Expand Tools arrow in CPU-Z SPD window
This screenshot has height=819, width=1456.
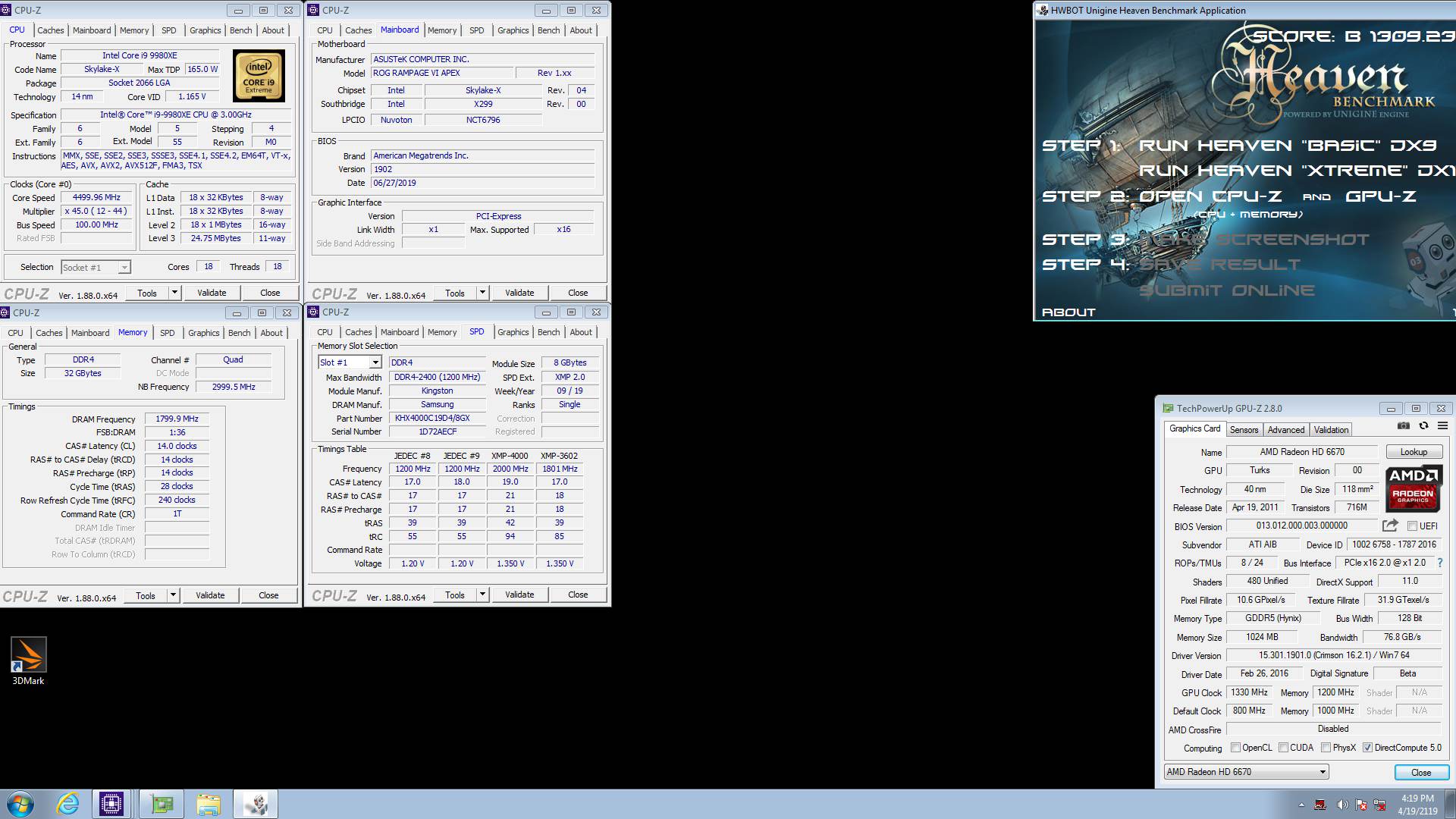[482, 595]
